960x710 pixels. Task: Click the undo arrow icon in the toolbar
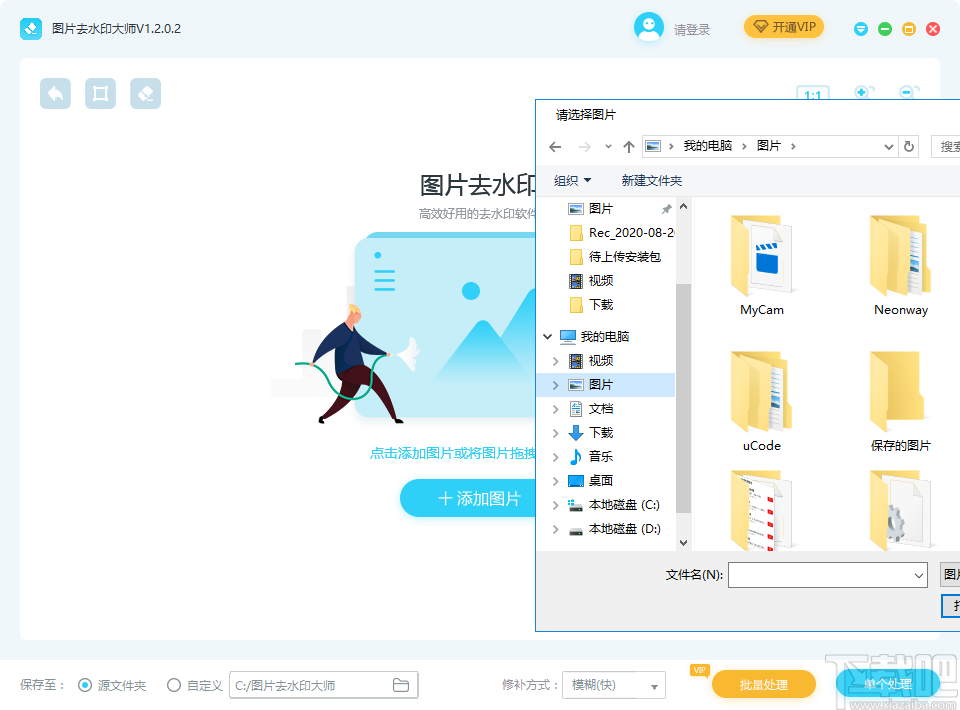55,93
